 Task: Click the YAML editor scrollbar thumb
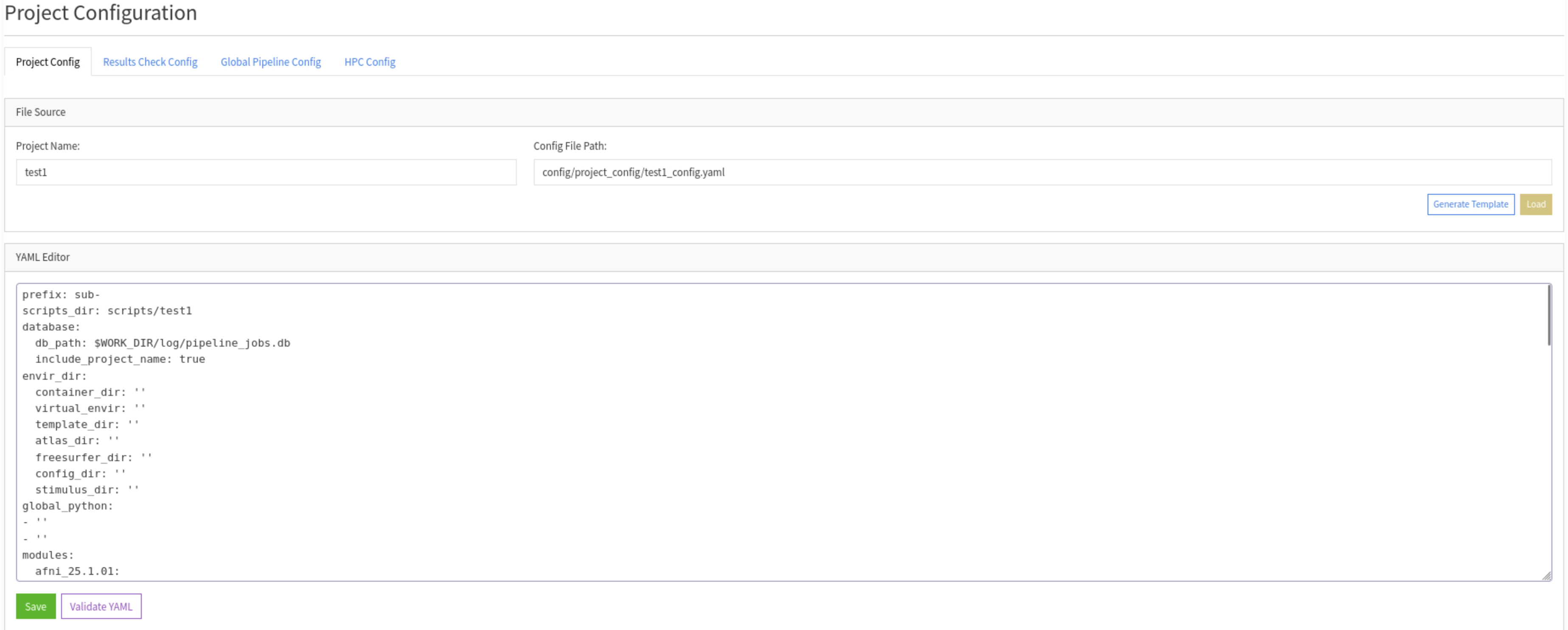pyautogui.click(x=1548, y=316)
